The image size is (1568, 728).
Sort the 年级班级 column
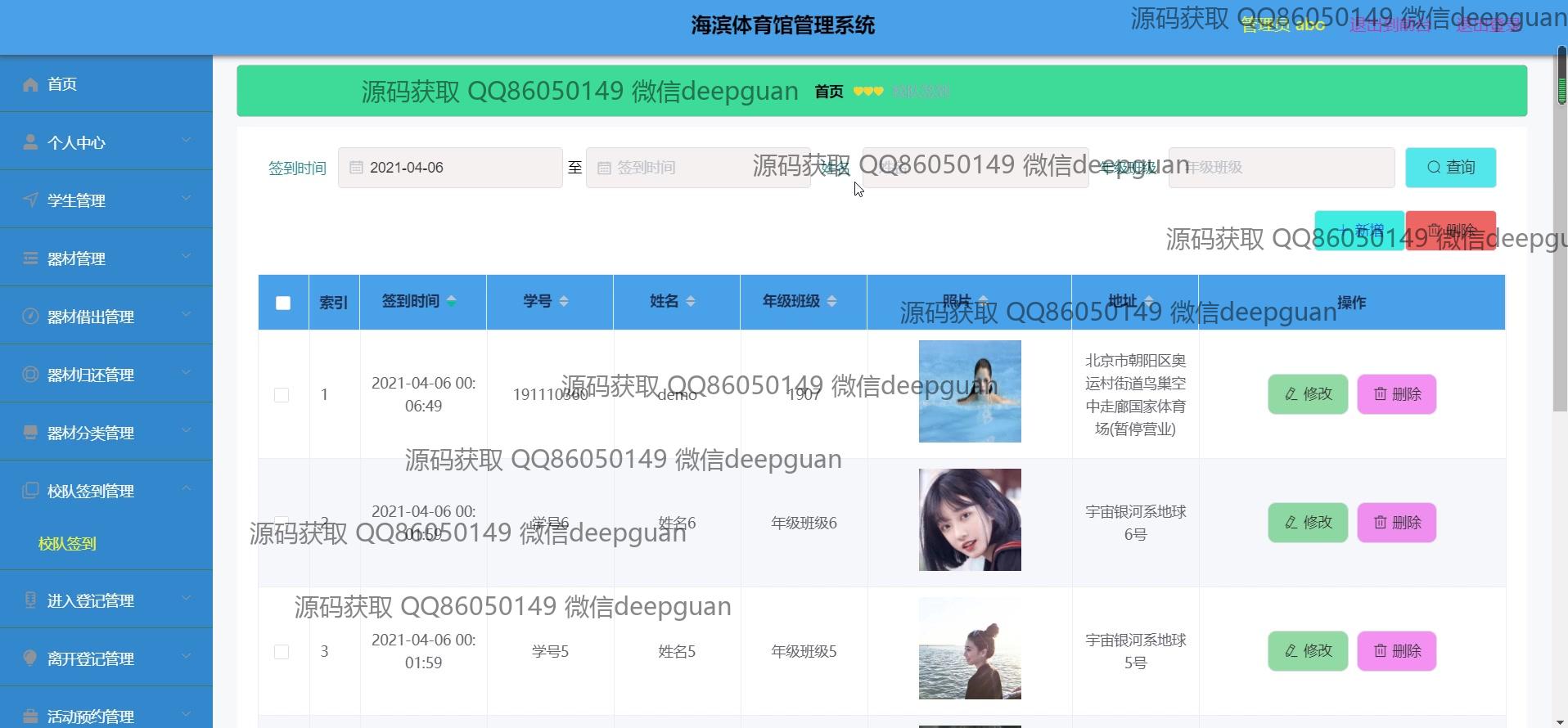831,302
